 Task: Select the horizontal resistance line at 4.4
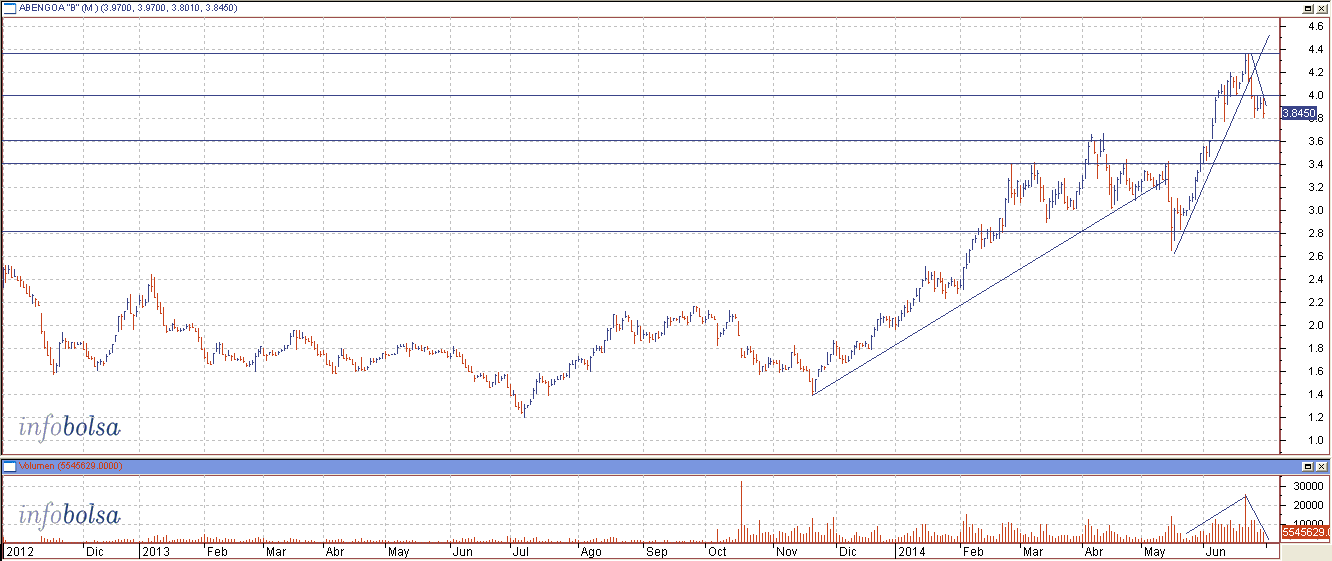tap(640, 53)
